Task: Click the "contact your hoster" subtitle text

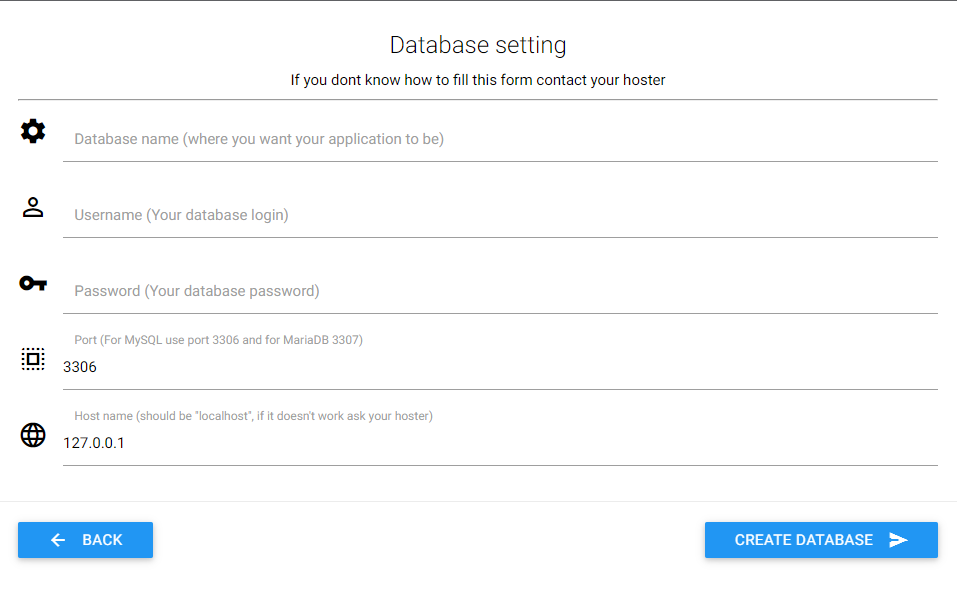Action: point(600,80)
